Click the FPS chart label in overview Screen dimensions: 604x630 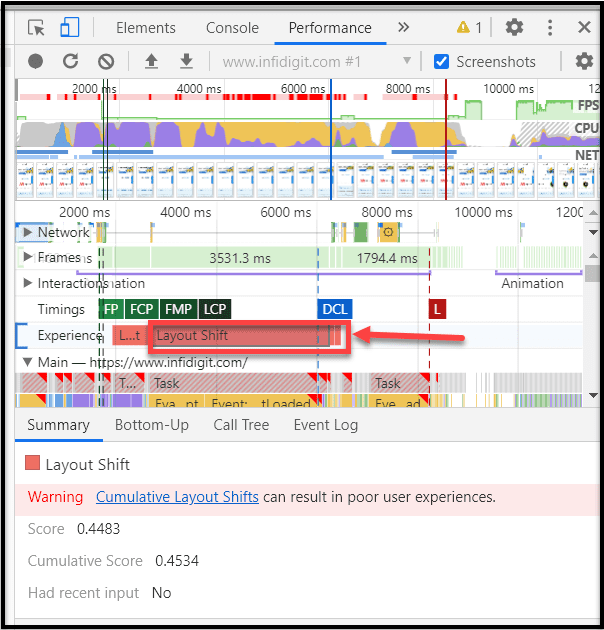tap(588, 105)
